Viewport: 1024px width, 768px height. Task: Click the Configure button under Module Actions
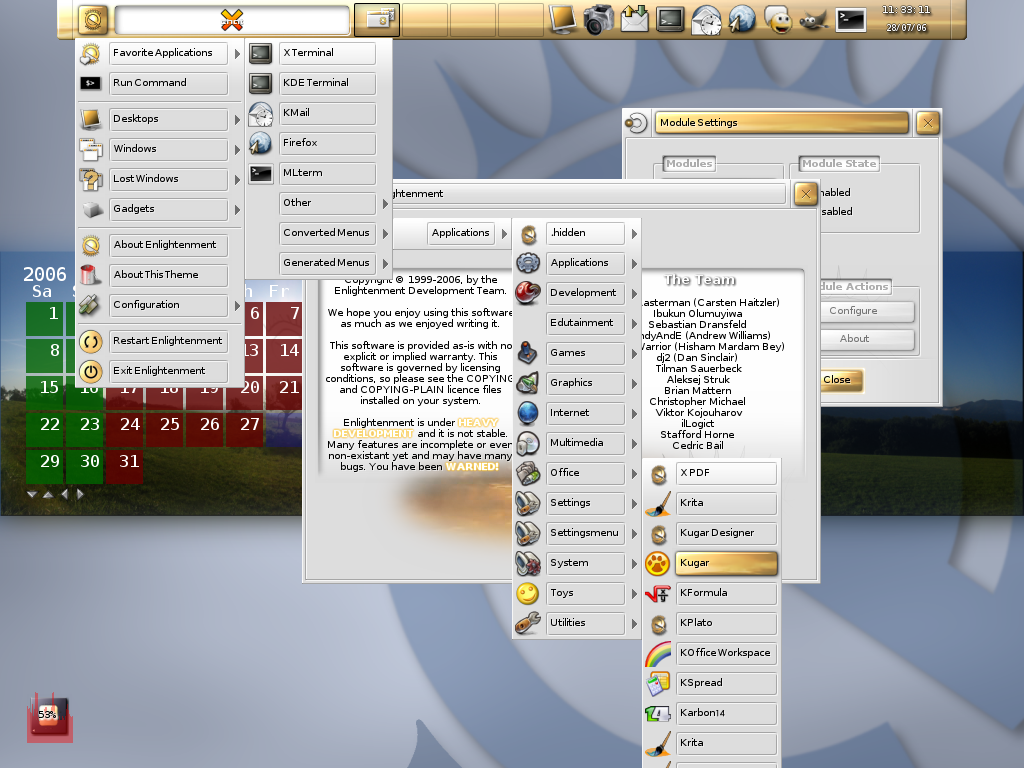click(853, 311)
